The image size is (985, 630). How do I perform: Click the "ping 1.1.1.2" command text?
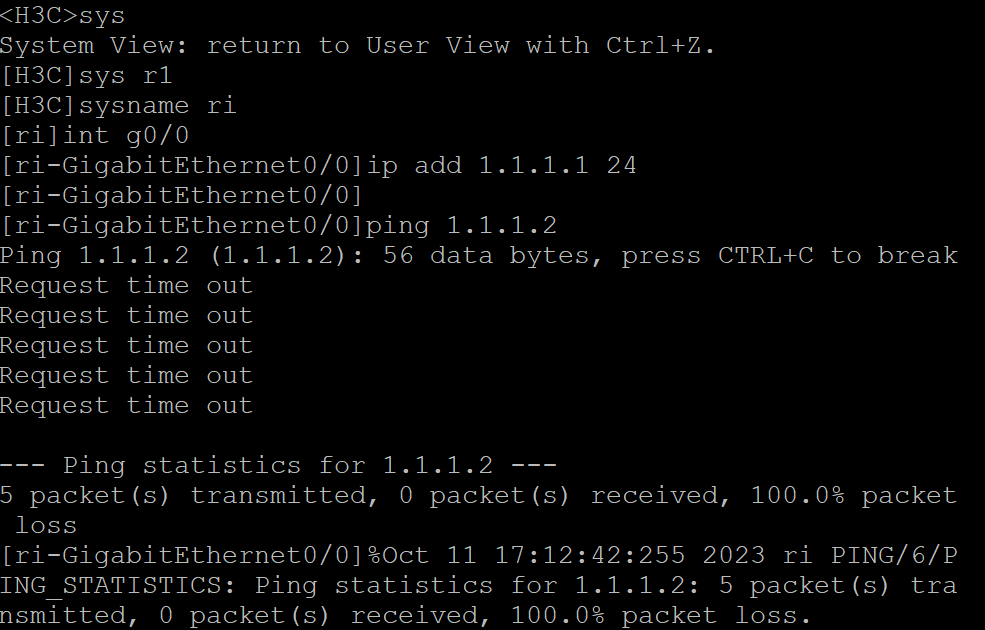click(461, 226)
